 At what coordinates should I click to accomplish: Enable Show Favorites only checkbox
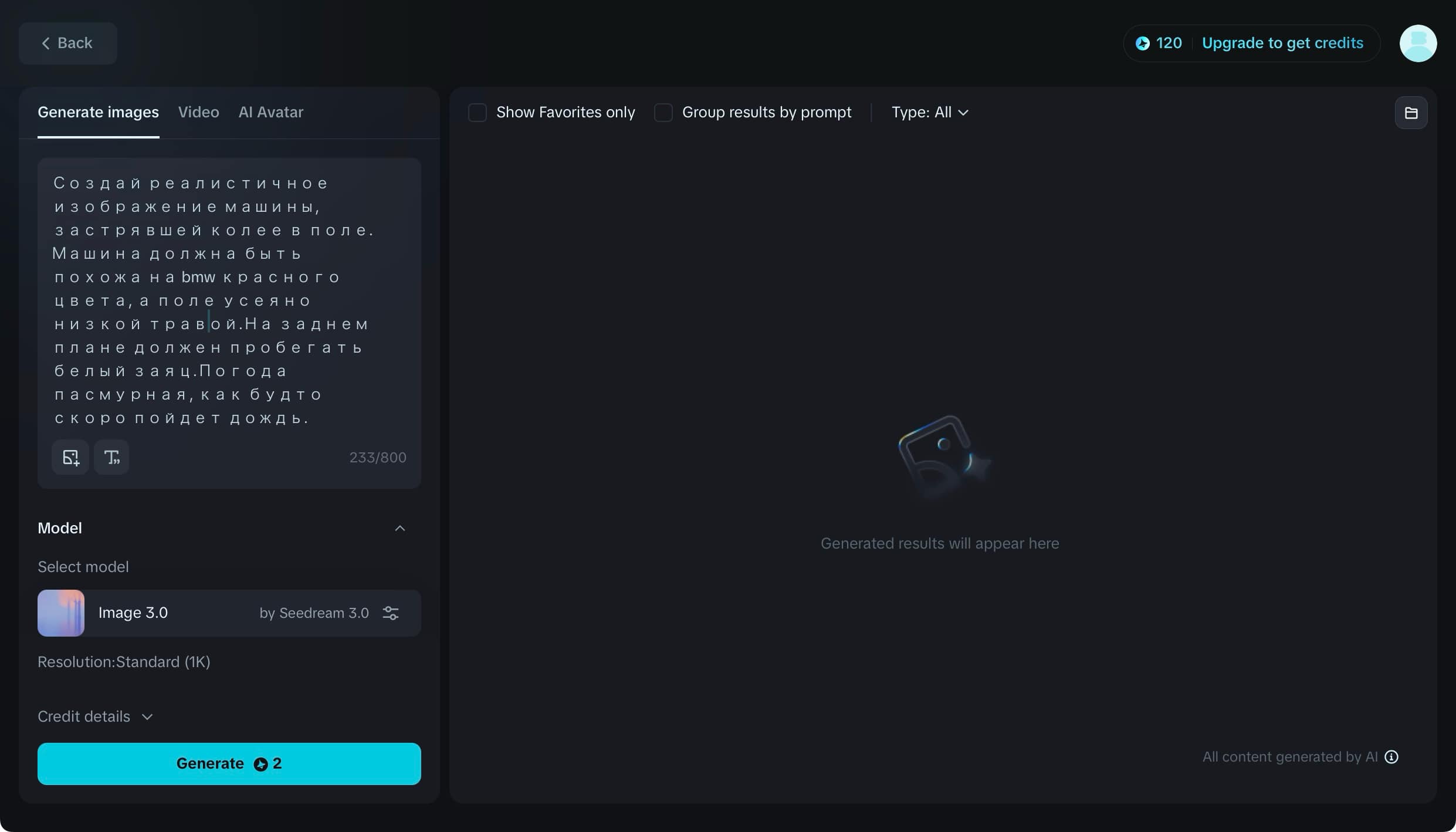[478, 113]
